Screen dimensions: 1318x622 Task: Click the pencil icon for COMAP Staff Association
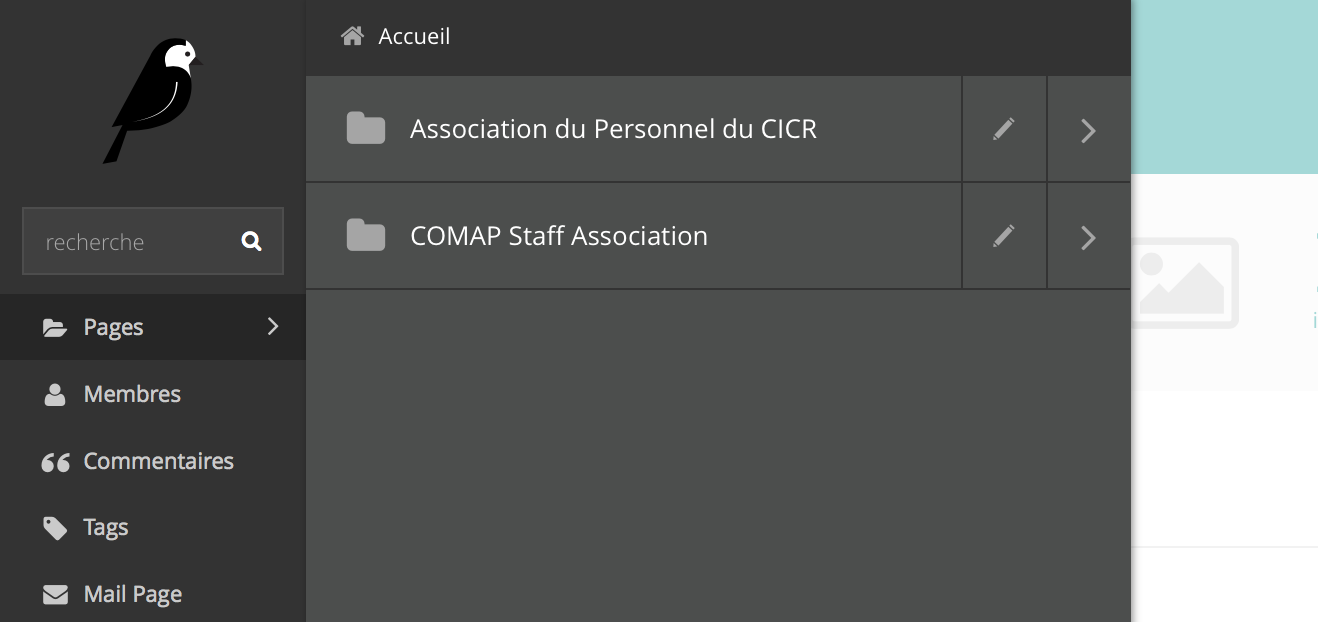(1004, 236)
